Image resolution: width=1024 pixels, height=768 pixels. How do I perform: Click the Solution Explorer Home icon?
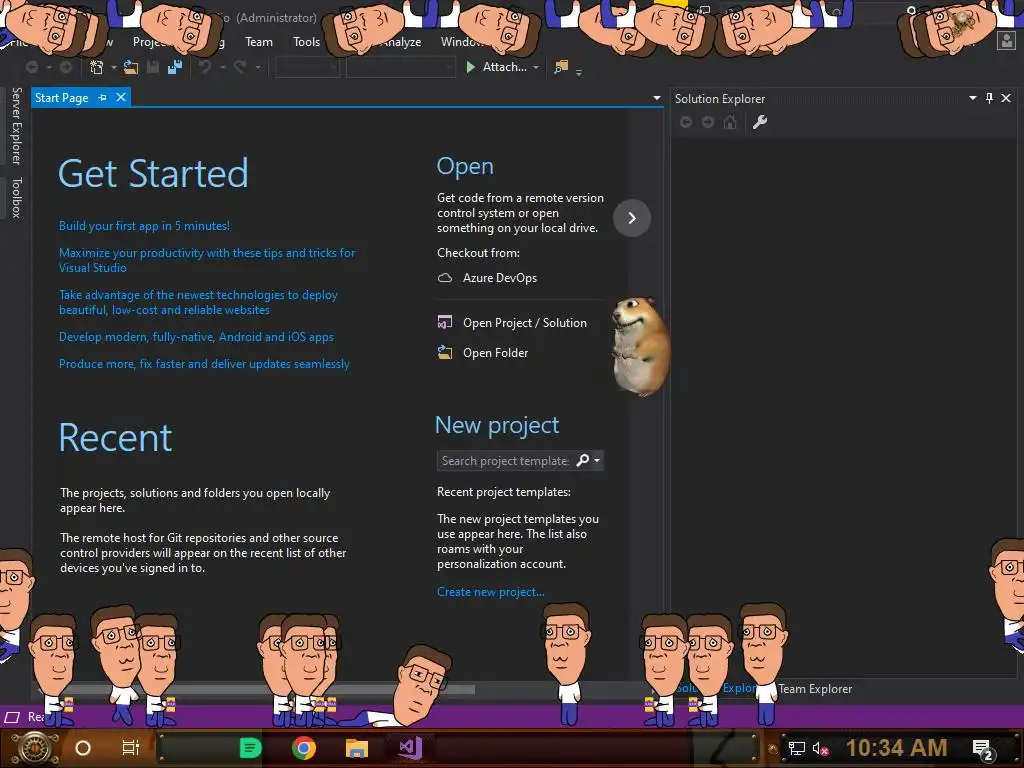[730, 122]
